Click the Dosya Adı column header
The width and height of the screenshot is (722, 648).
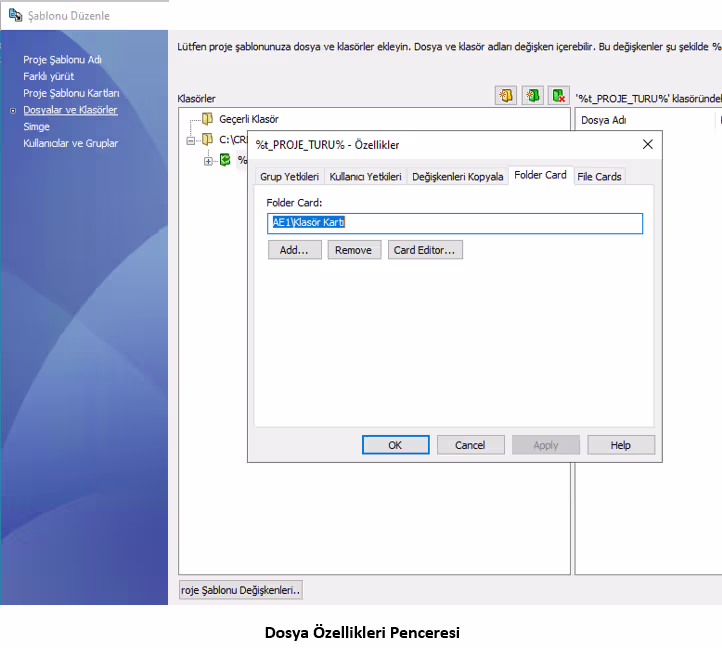pyautogui.click(x=603, y=120)
